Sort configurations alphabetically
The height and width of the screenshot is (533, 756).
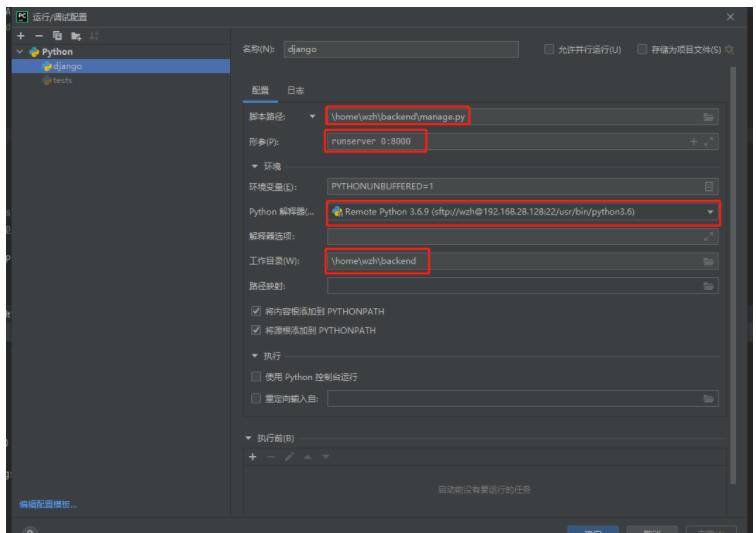click(94, 36)
